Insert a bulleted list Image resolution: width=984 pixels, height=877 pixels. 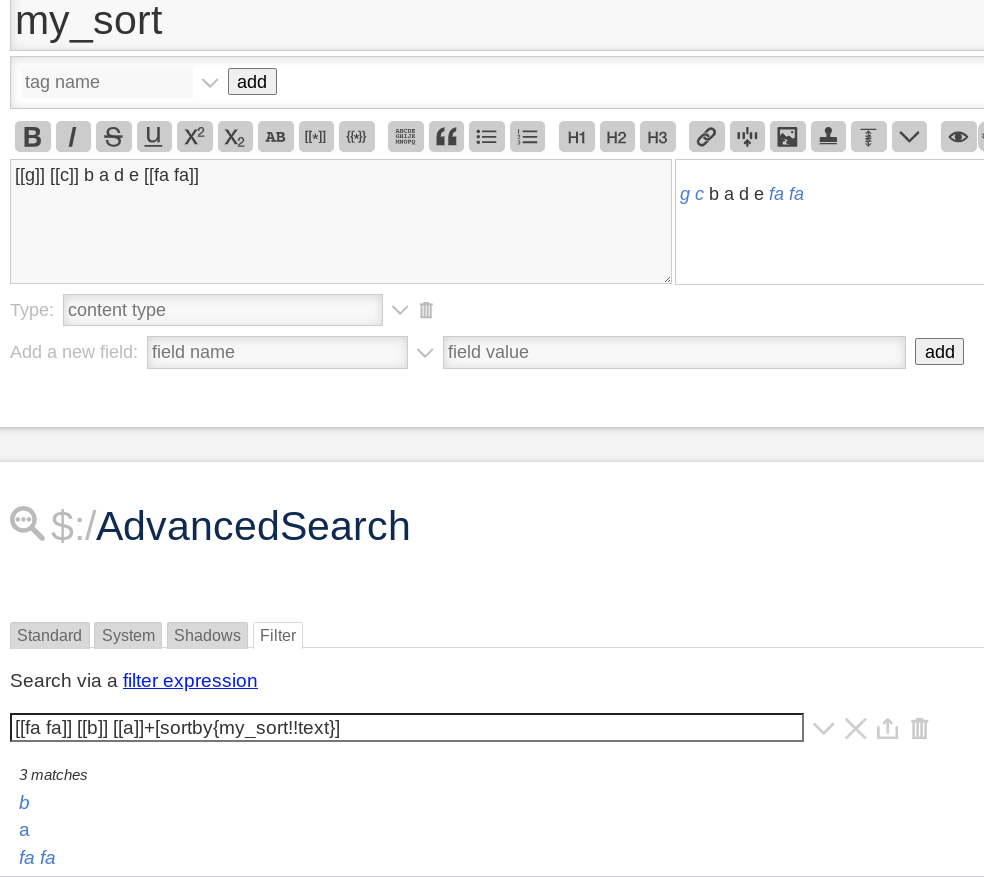point(486,137)
